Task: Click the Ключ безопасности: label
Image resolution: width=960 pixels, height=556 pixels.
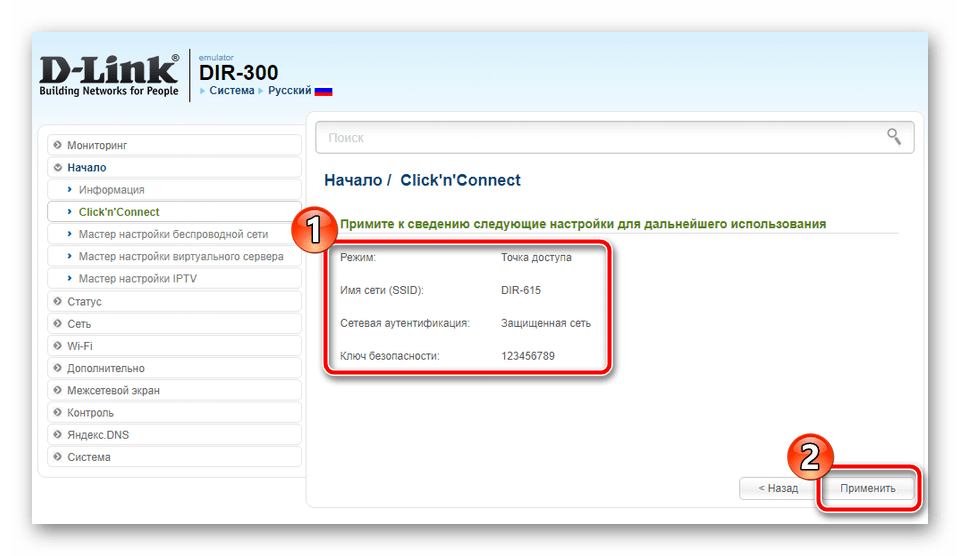Action: pyautogui.click(x=389, y=356)
